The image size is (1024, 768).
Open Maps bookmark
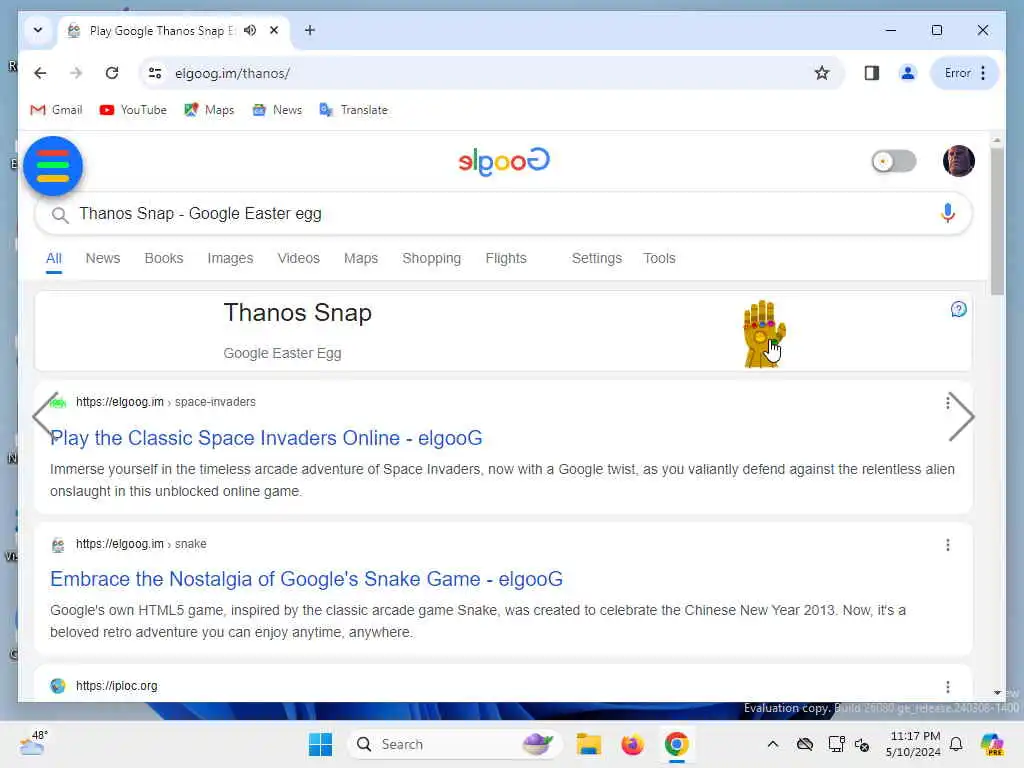tap(209, 110)
